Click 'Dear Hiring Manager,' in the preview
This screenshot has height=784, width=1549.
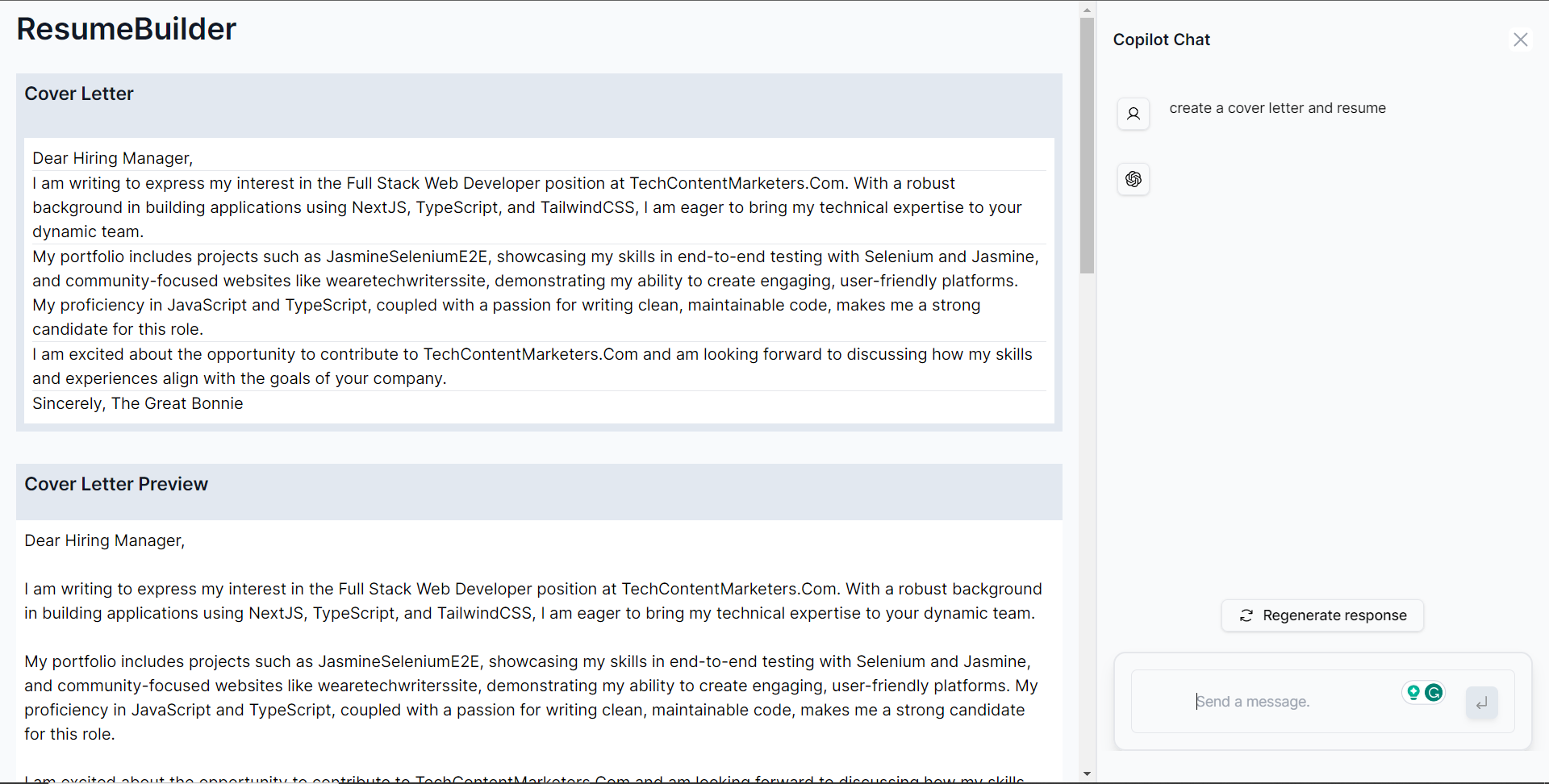[x=105, y=540]
